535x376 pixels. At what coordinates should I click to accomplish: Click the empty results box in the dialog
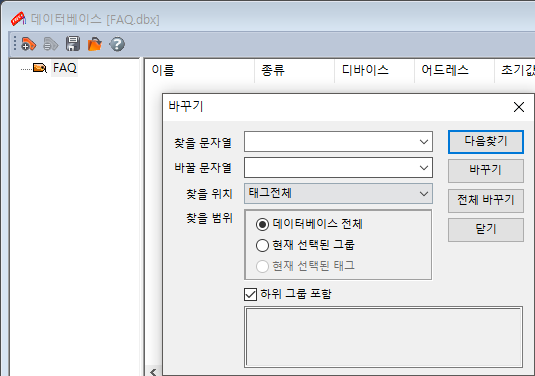384,337
